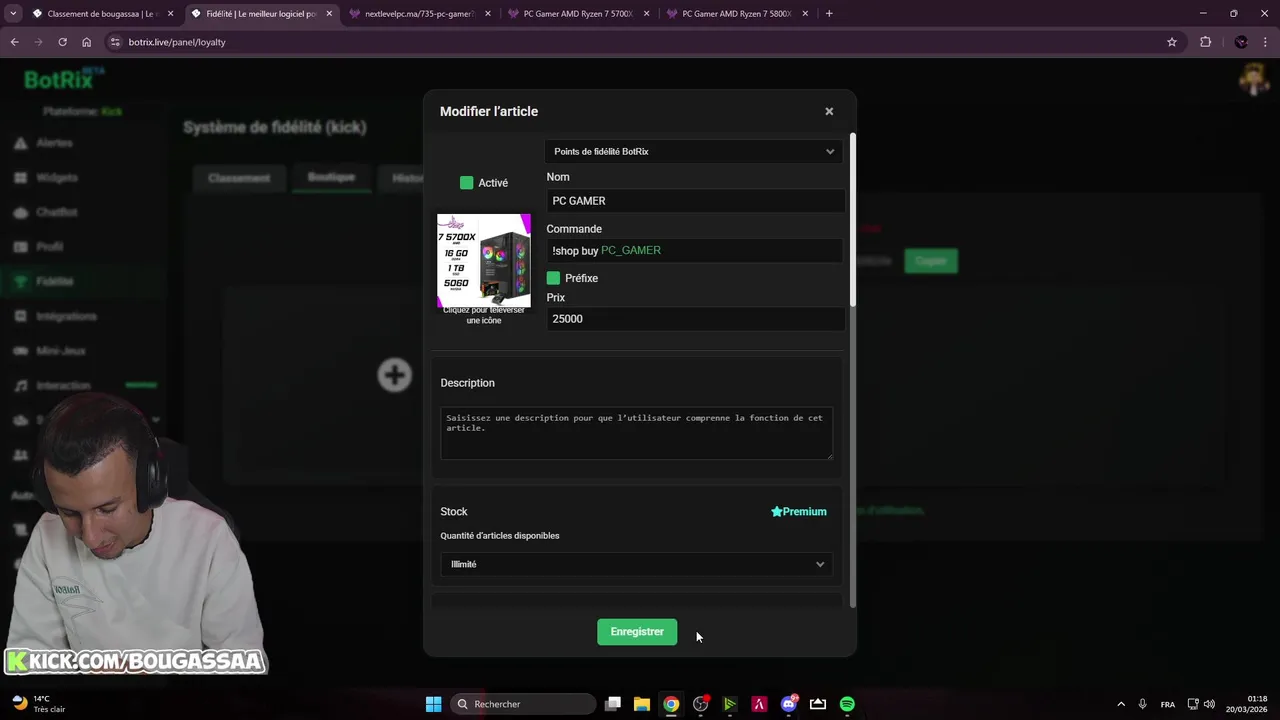
Task: Click the address bar URL botrix.live/panel/loyalty
Action: pos(177,42)
